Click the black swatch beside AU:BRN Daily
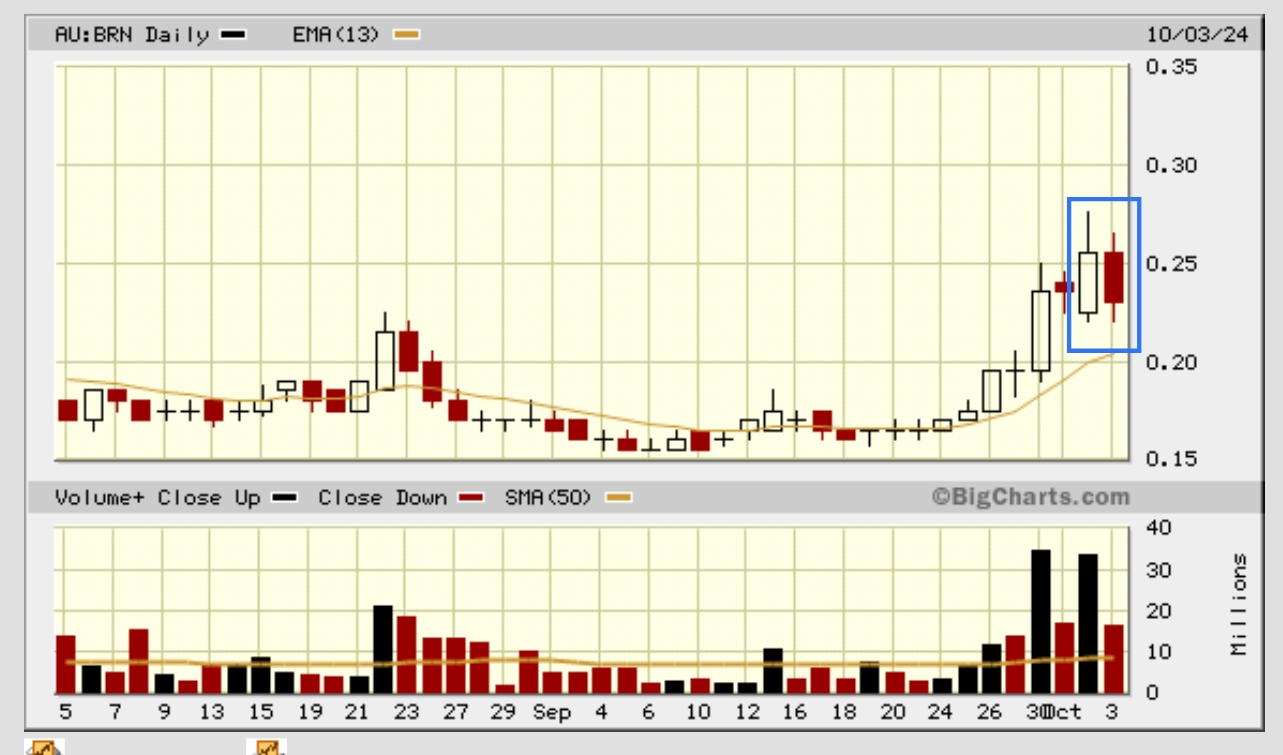Image resolution: width=1283 pixels, height=755 pixels. coord(233,36)
